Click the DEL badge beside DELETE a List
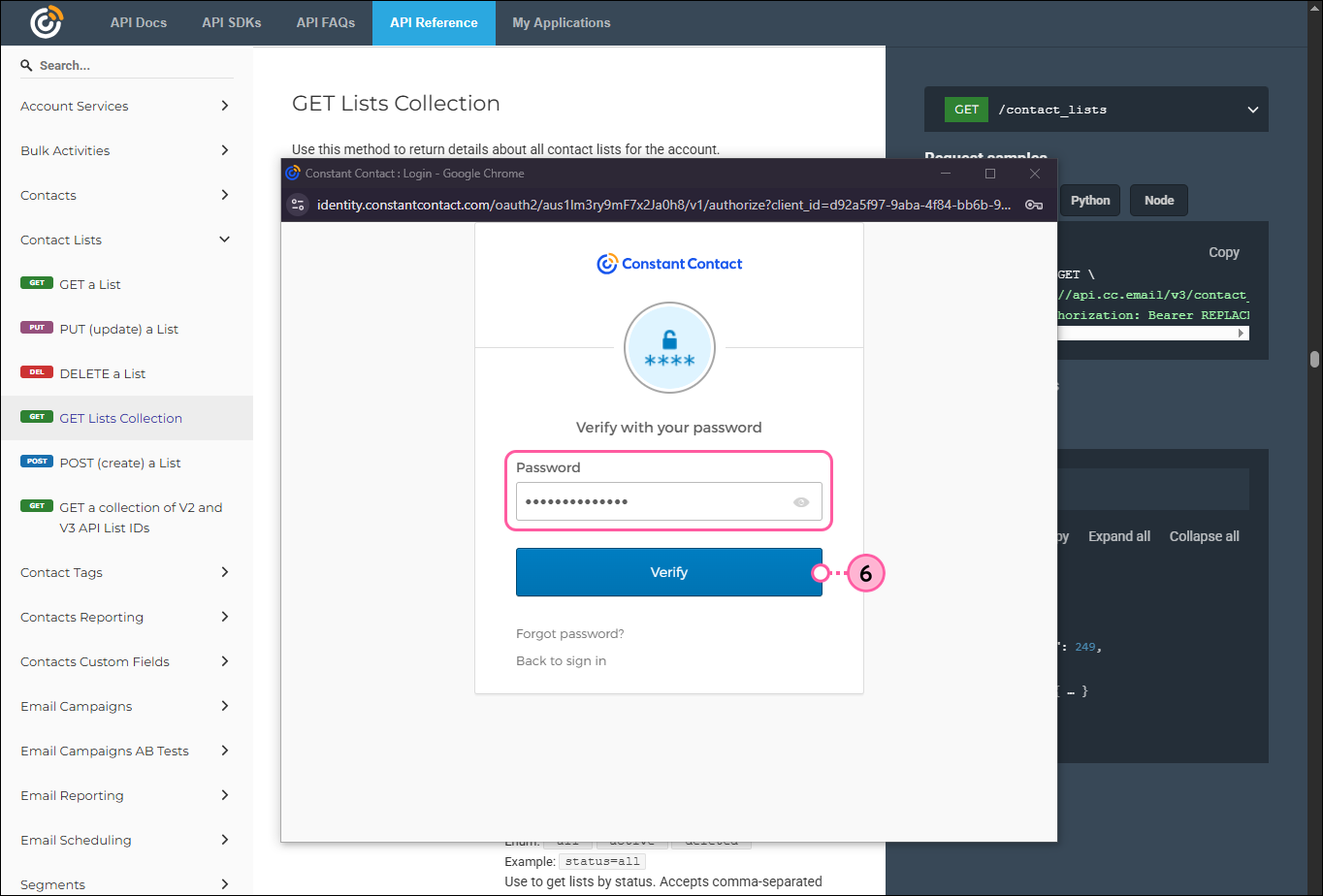The width and height of the screenshot is (1323, 896). [37, 372]
